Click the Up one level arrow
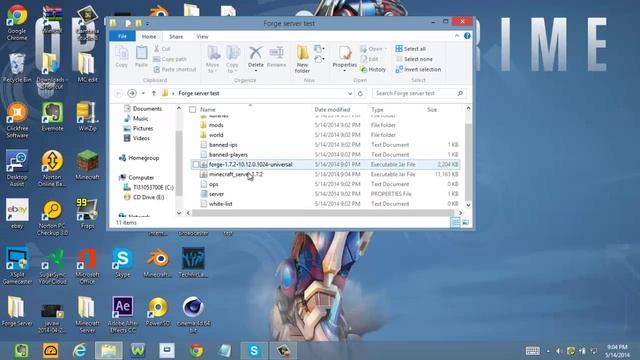Image resolution: width=640 pixels, height=360 pixels. coord(153,93)
